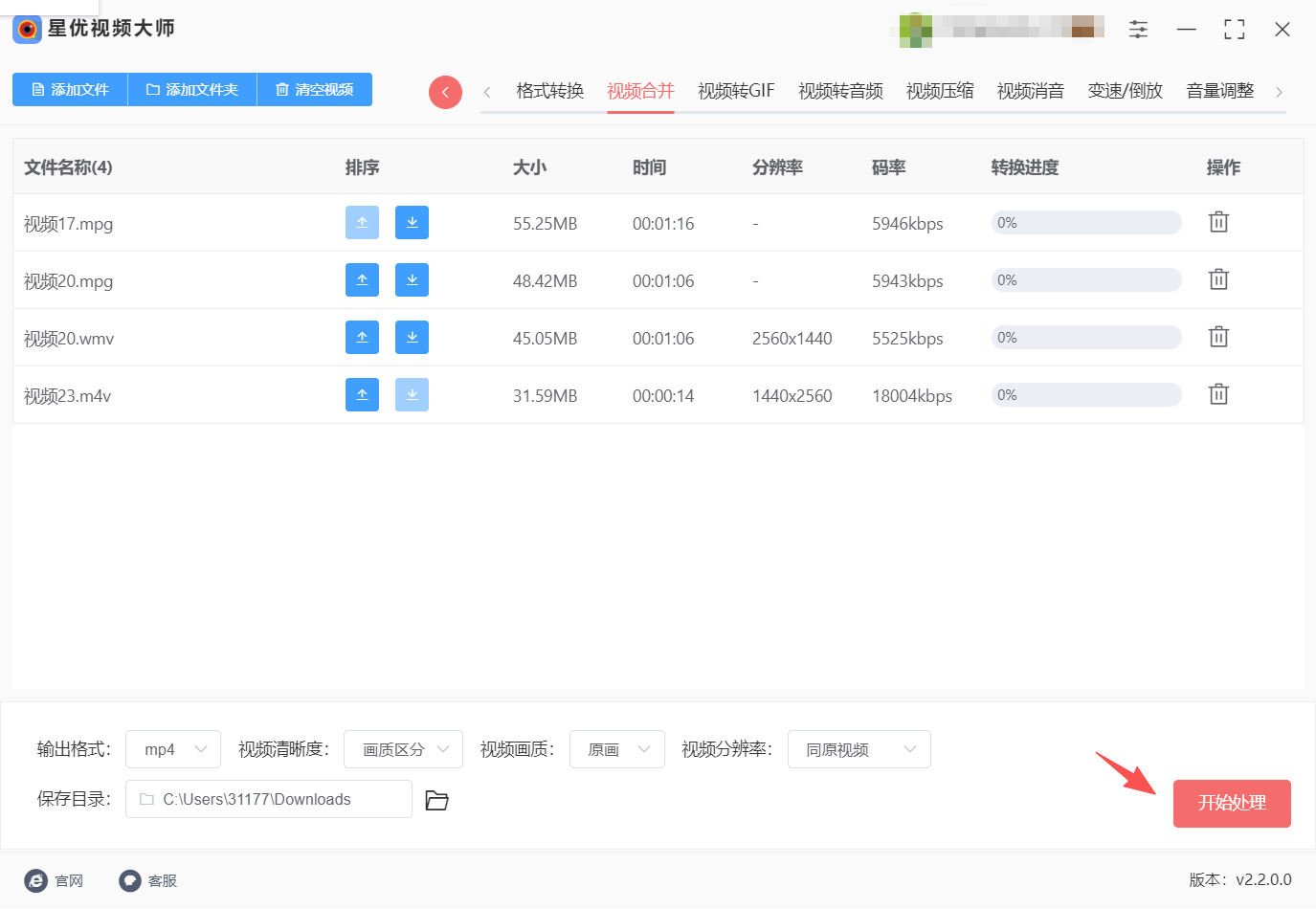Select file name 视频23.m4v

click(67, 396)
